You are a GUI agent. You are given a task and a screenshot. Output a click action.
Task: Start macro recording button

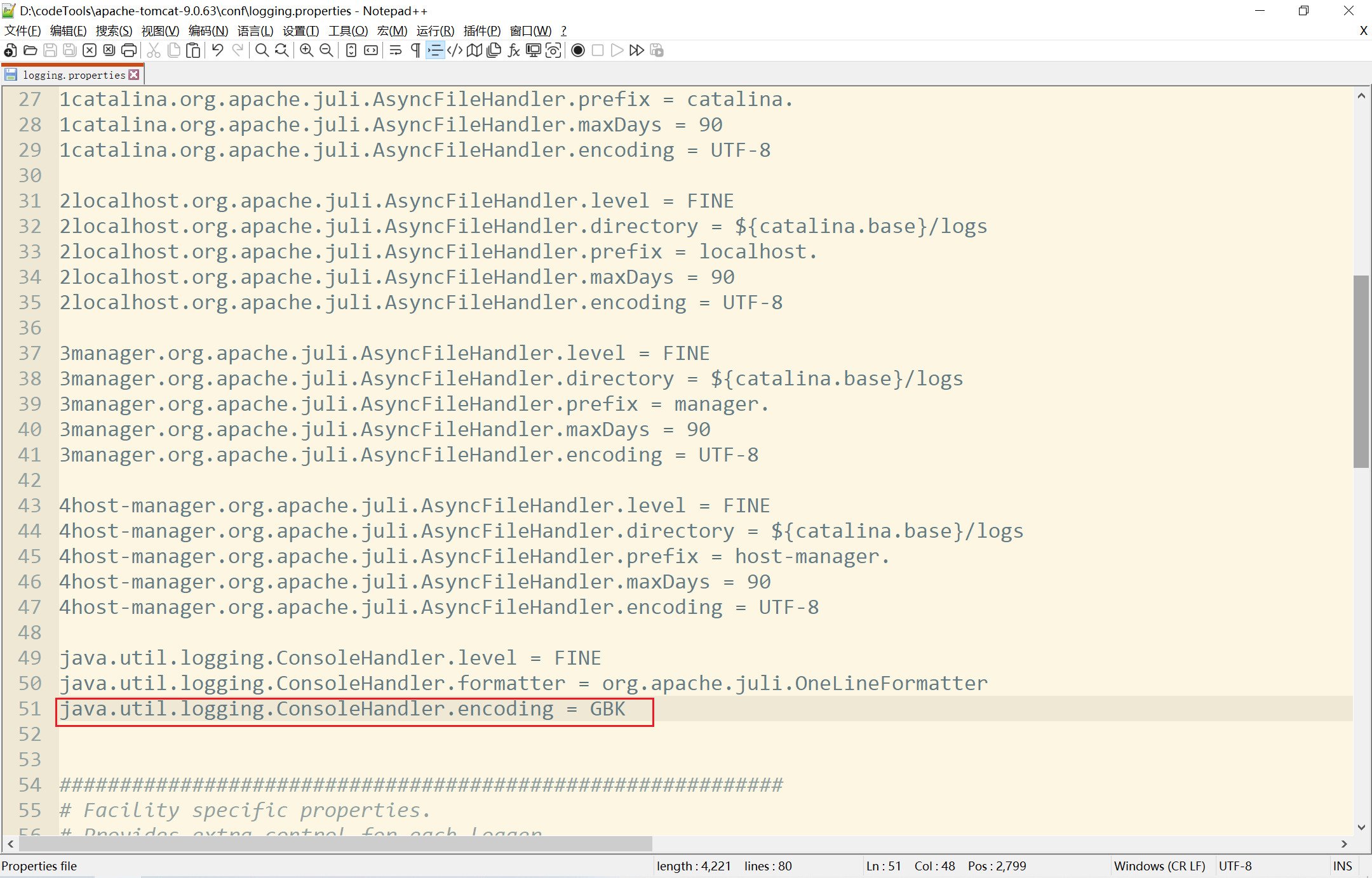point(578,51)
